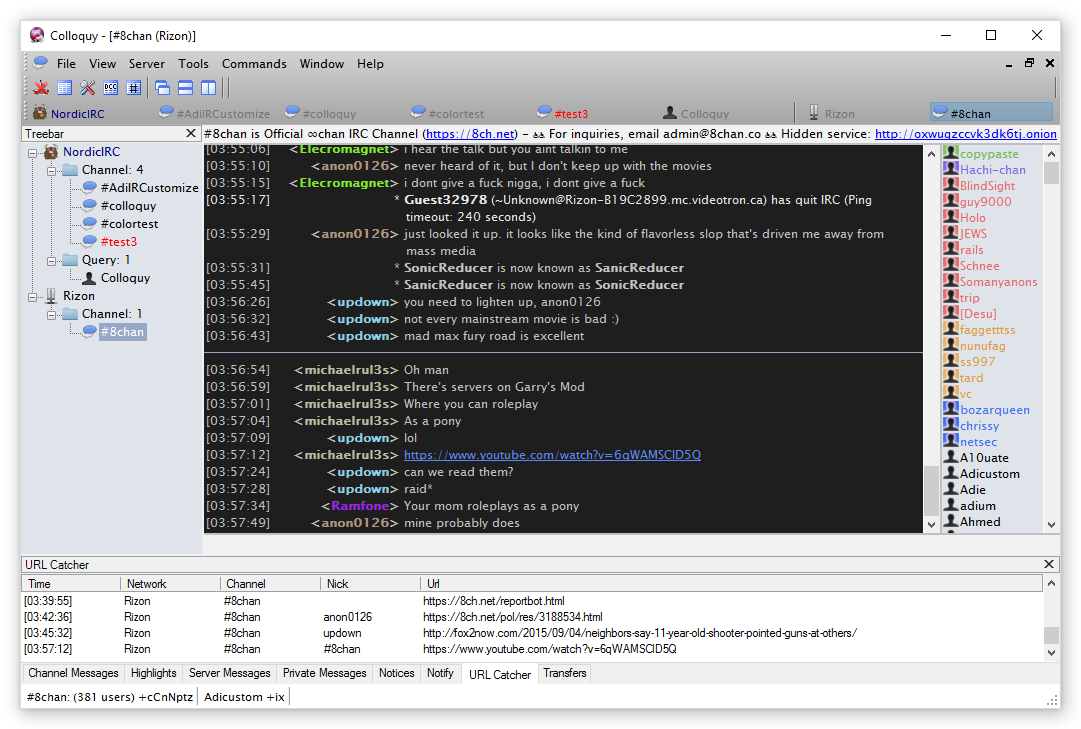Select #8chan in the treebar
Viewport: 1081px width, 729px height.
coord(122,332)
